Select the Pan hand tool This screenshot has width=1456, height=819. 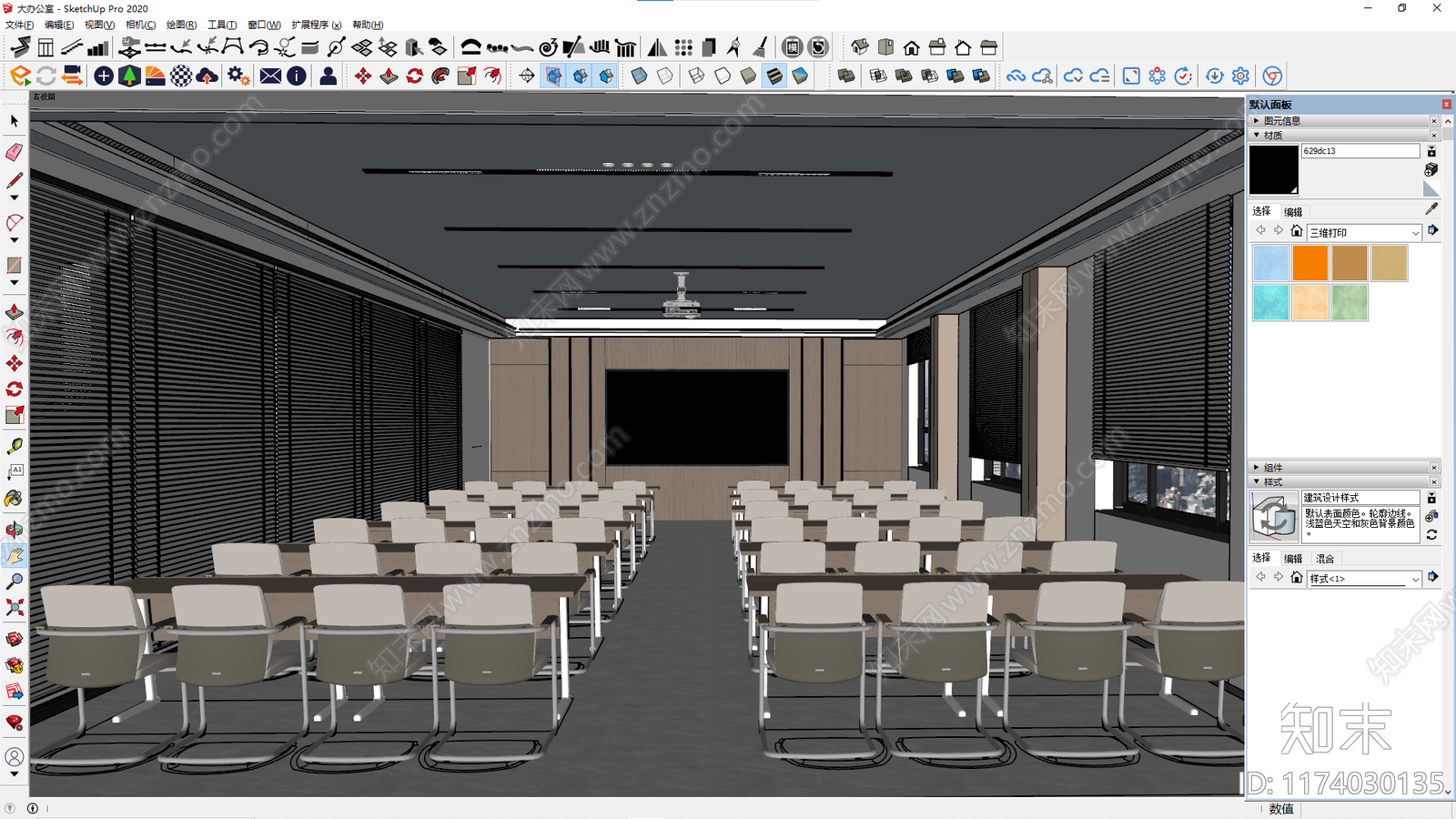coord(15,555)
